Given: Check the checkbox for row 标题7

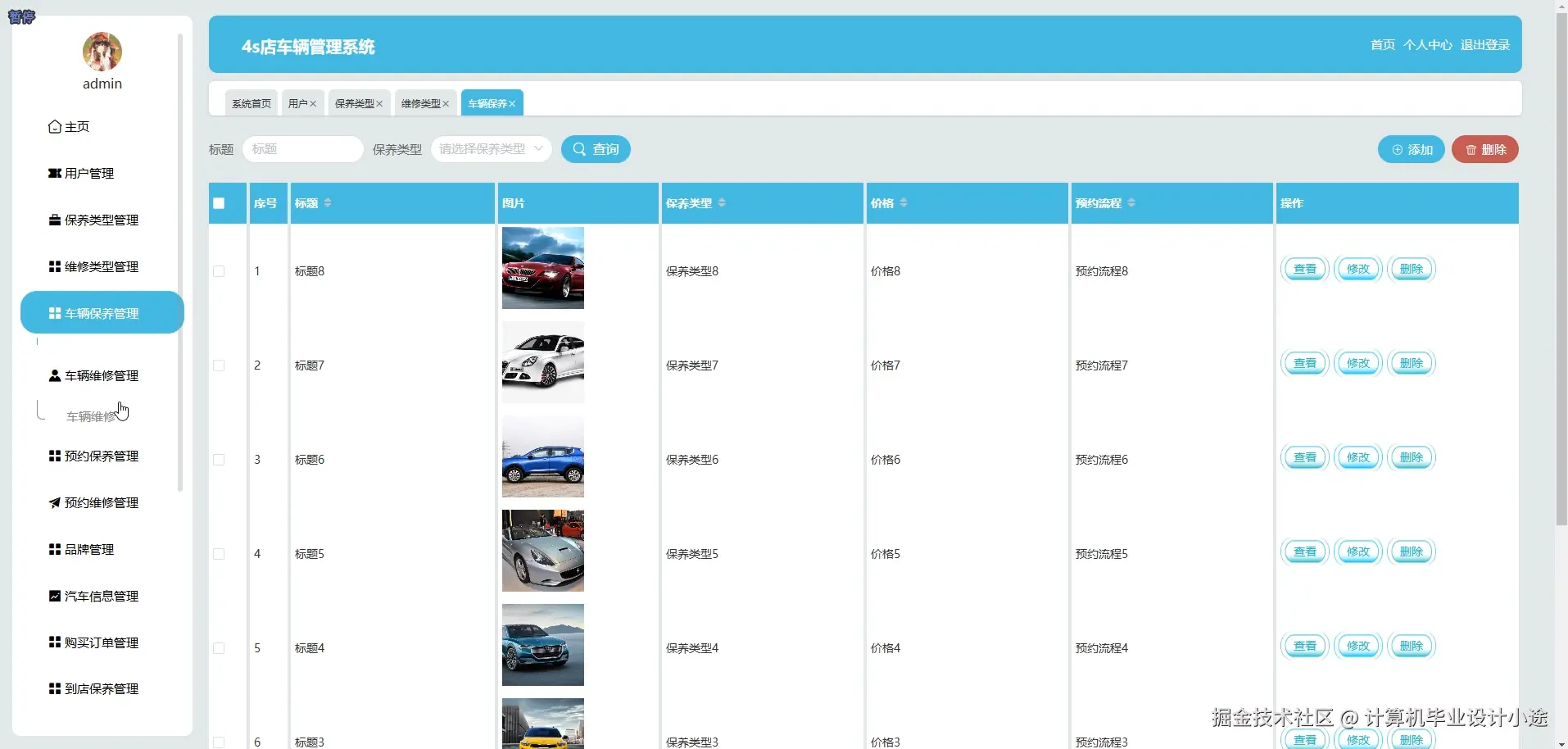Looking at the screenshot, I should pyautogui.click(x=219, y=365).
